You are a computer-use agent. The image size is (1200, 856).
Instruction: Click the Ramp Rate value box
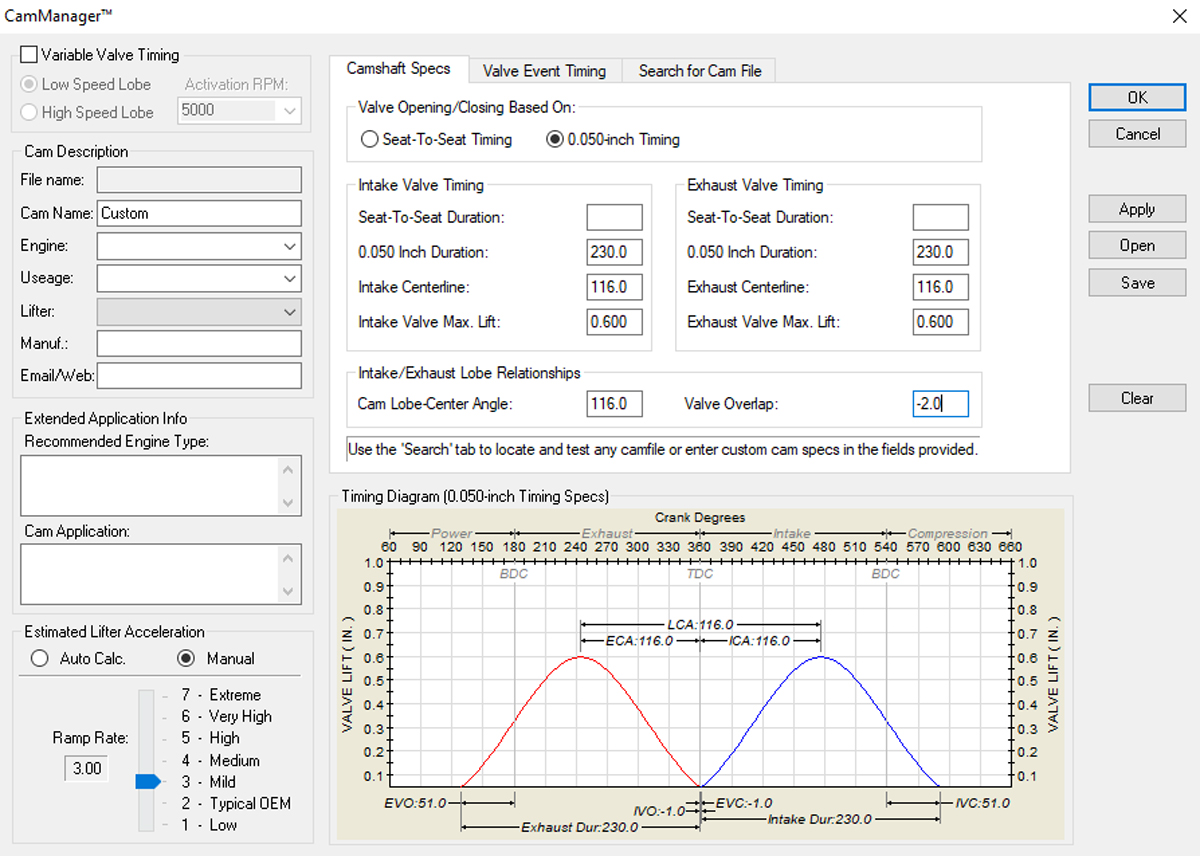point(87,769)
